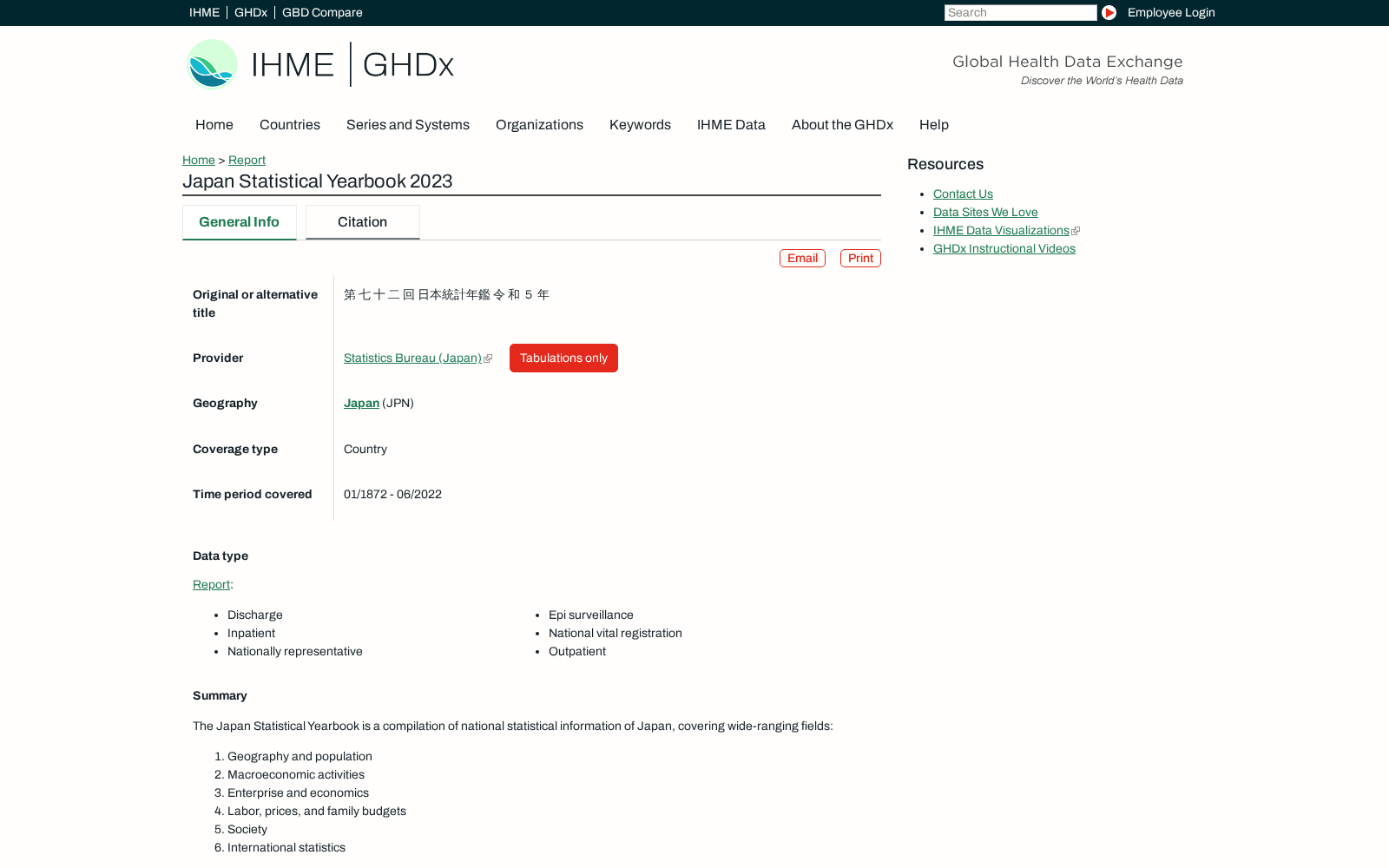The width and height of the screenshot is (1389, 868).
Task: Click Geography and population summary item
Action: coord(300,757)
